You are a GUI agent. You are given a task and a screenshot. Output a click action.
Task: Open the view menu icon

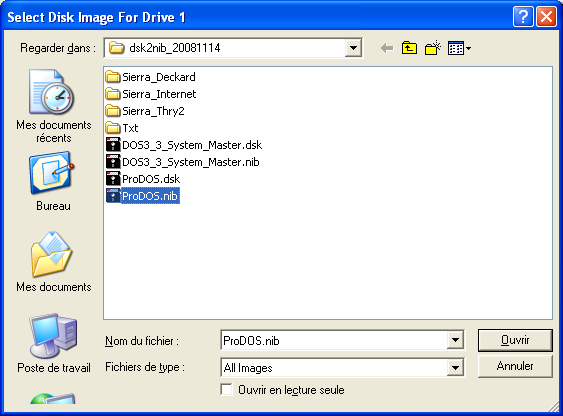[460, 48]
